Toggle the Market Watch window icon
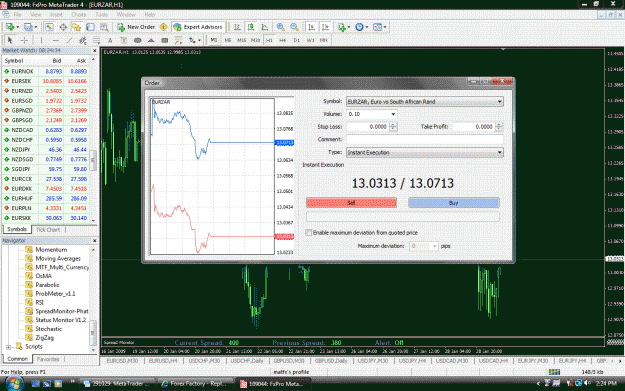Viewport: 625px width, 391px height. click(49, 27)
